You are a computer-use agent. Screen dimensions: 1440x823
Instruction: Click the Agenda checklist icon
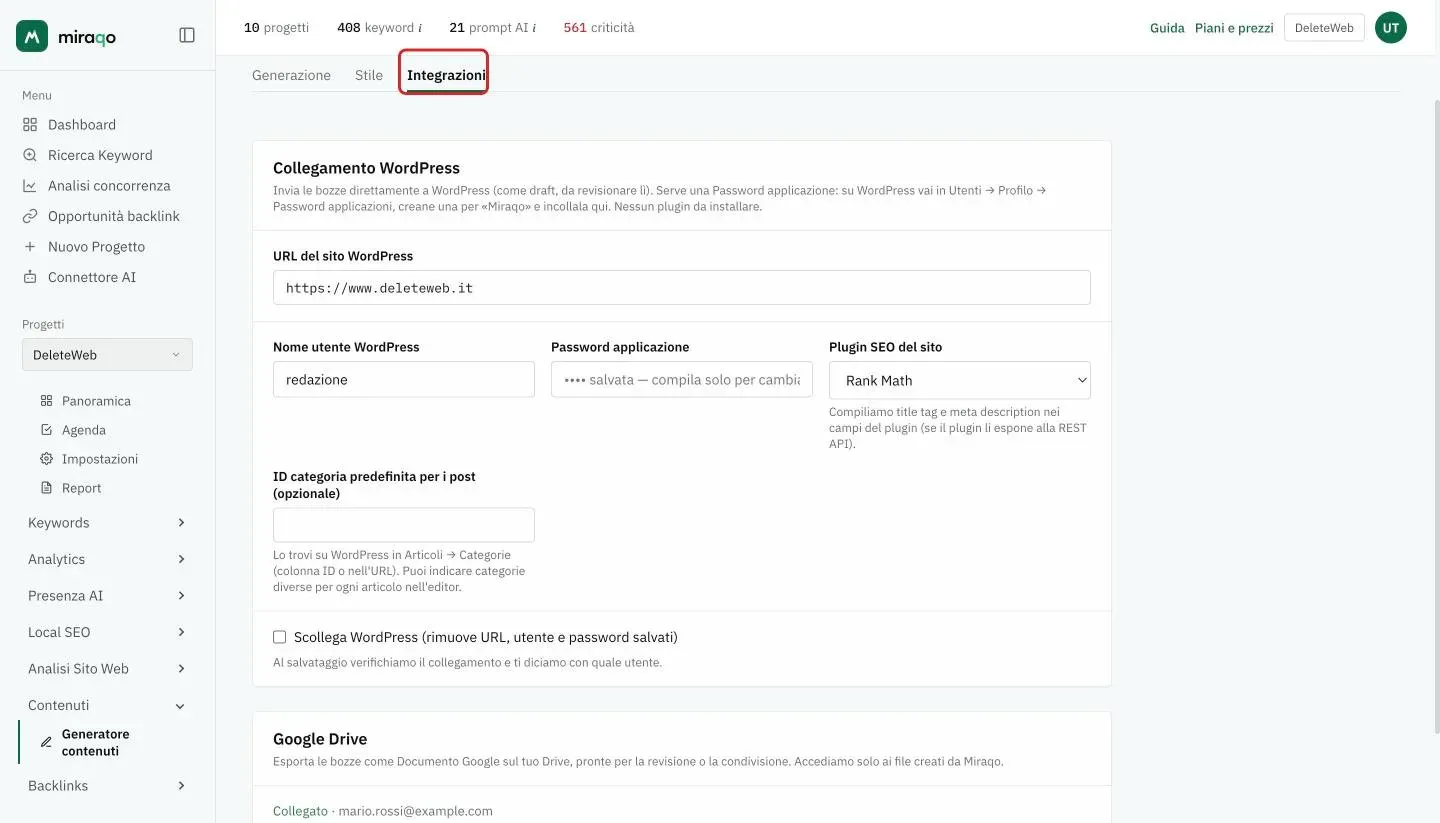click(x=46, y=430)
